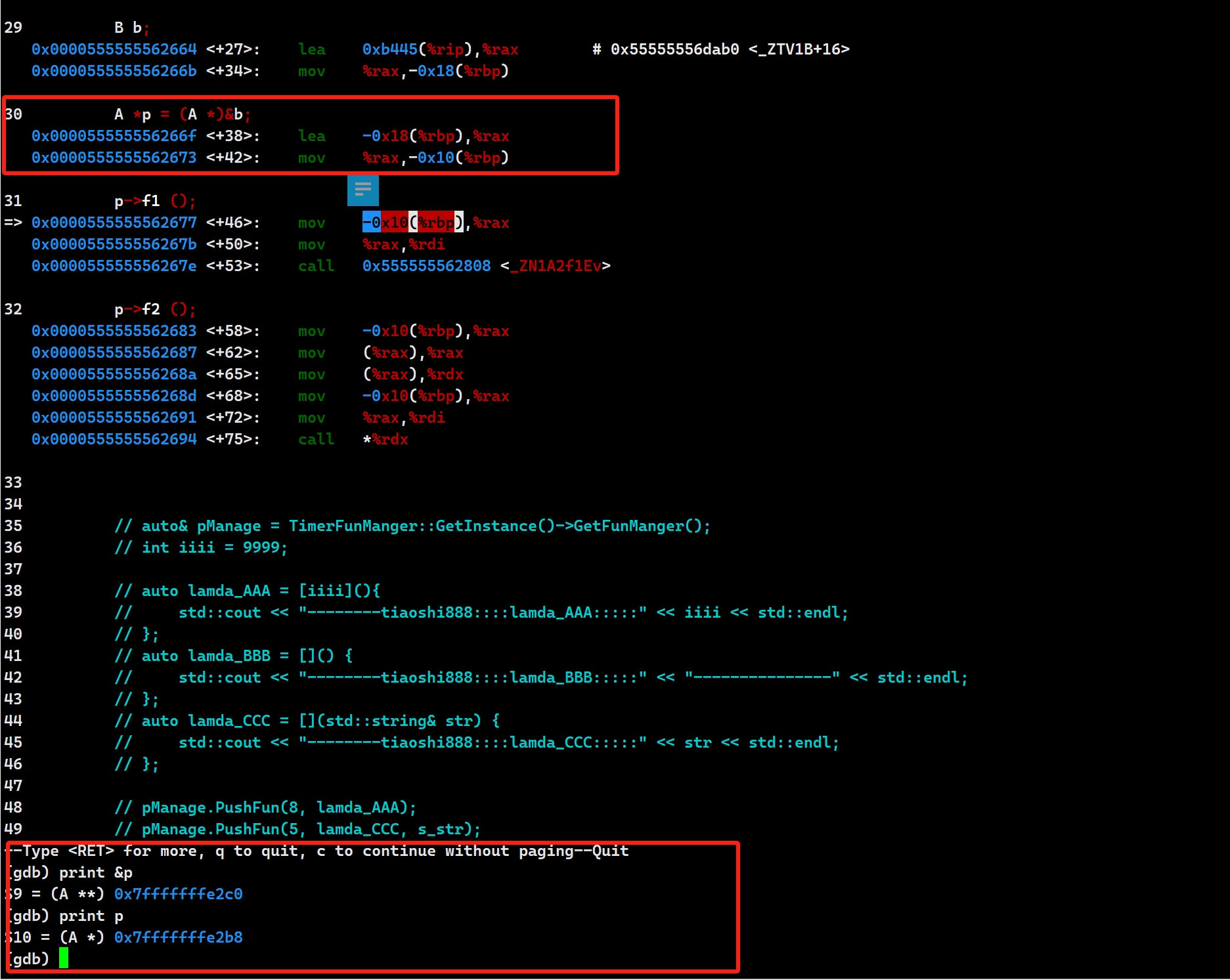This screenshot has width=1230, height=980.
Task: Click address 0x000055555556266f at <+38>
Action: click(x=114, y=136)
